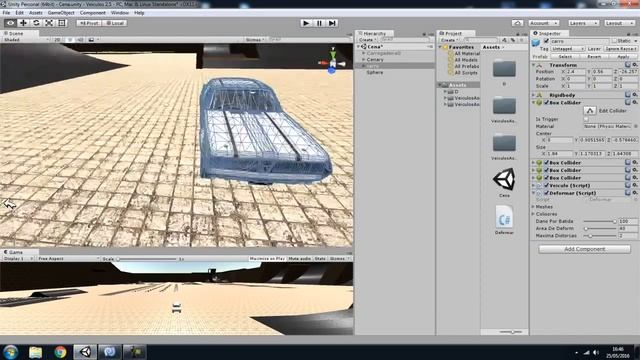
Task: Expand the Rigidbody component
Action: [x=533, y=95]
